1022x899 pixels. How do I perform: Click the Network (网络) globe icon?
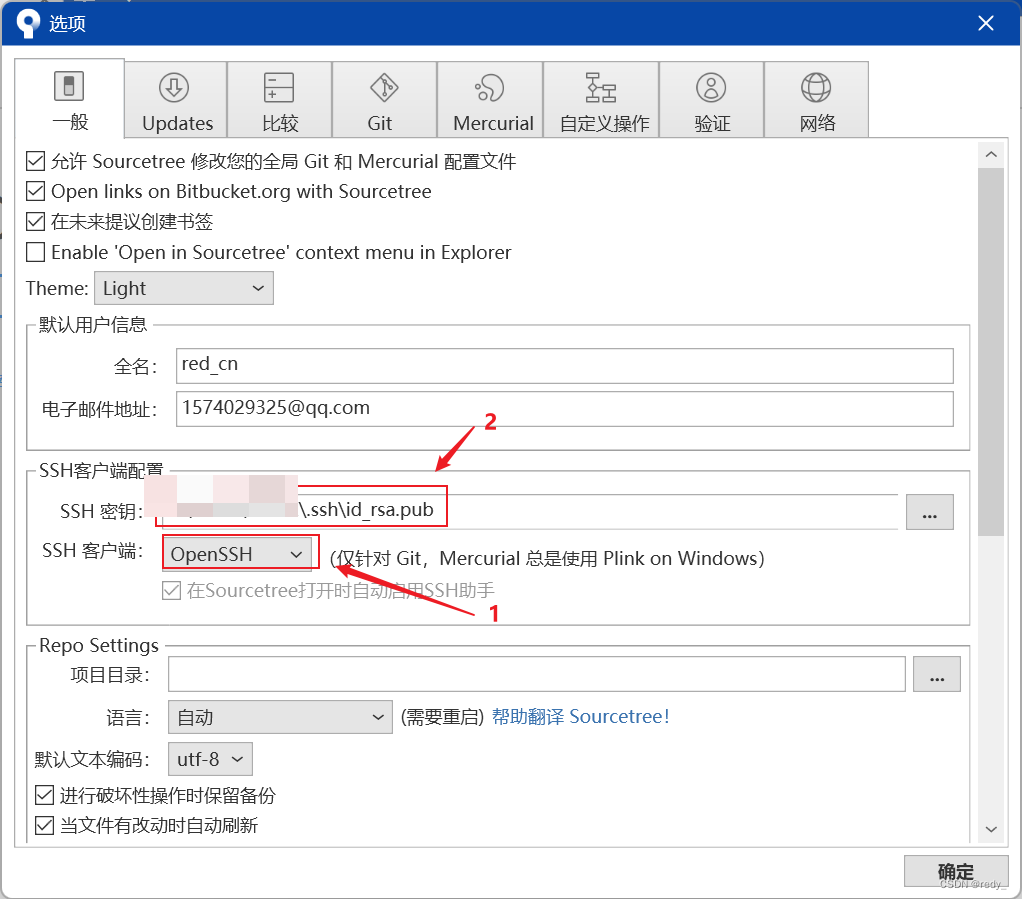(x=816, y=87)
